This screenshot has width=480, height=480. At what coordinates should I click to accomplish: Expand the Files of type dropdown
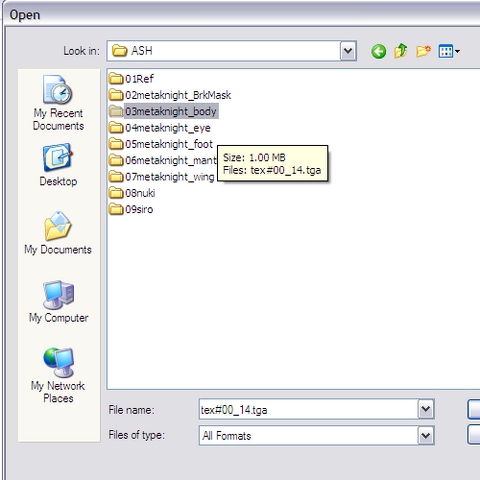[x=426, y=435]
